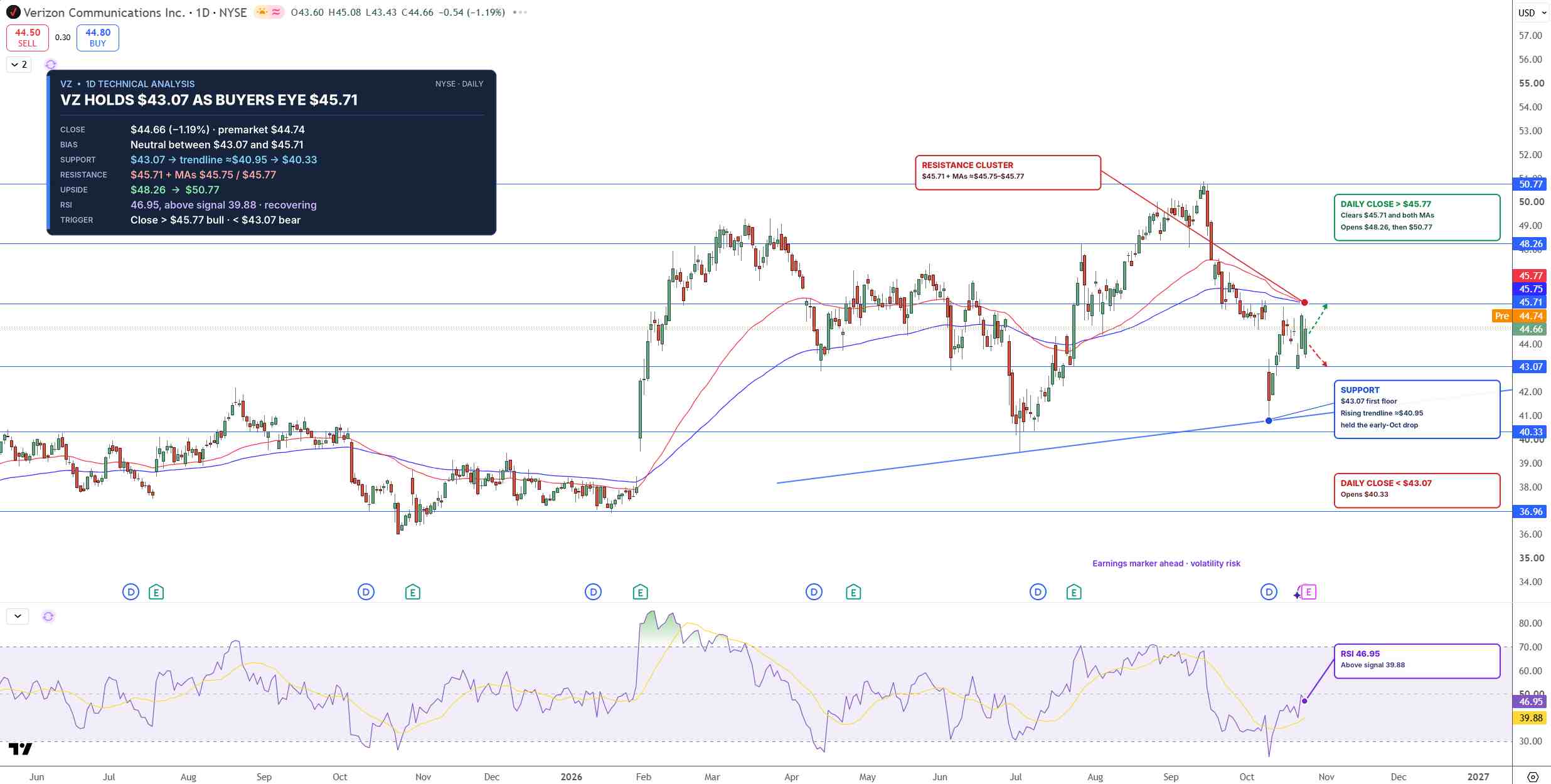Collapse the RSI pane legend chevron

coord(18,616)
